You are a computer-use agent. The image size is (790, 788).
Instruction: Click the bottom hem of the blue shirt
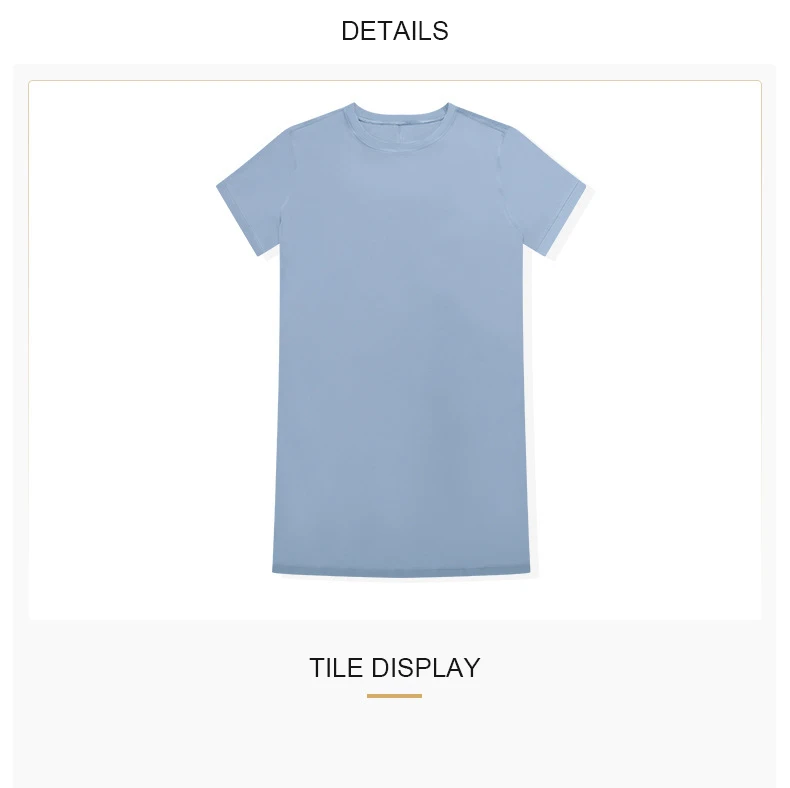coord(401,573)
